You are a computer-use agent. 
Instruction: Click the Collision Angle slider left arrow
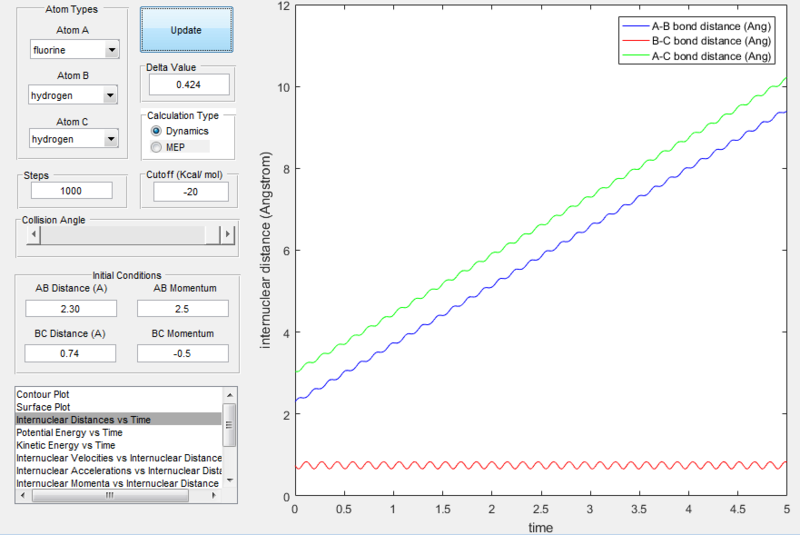coord(34,234)
